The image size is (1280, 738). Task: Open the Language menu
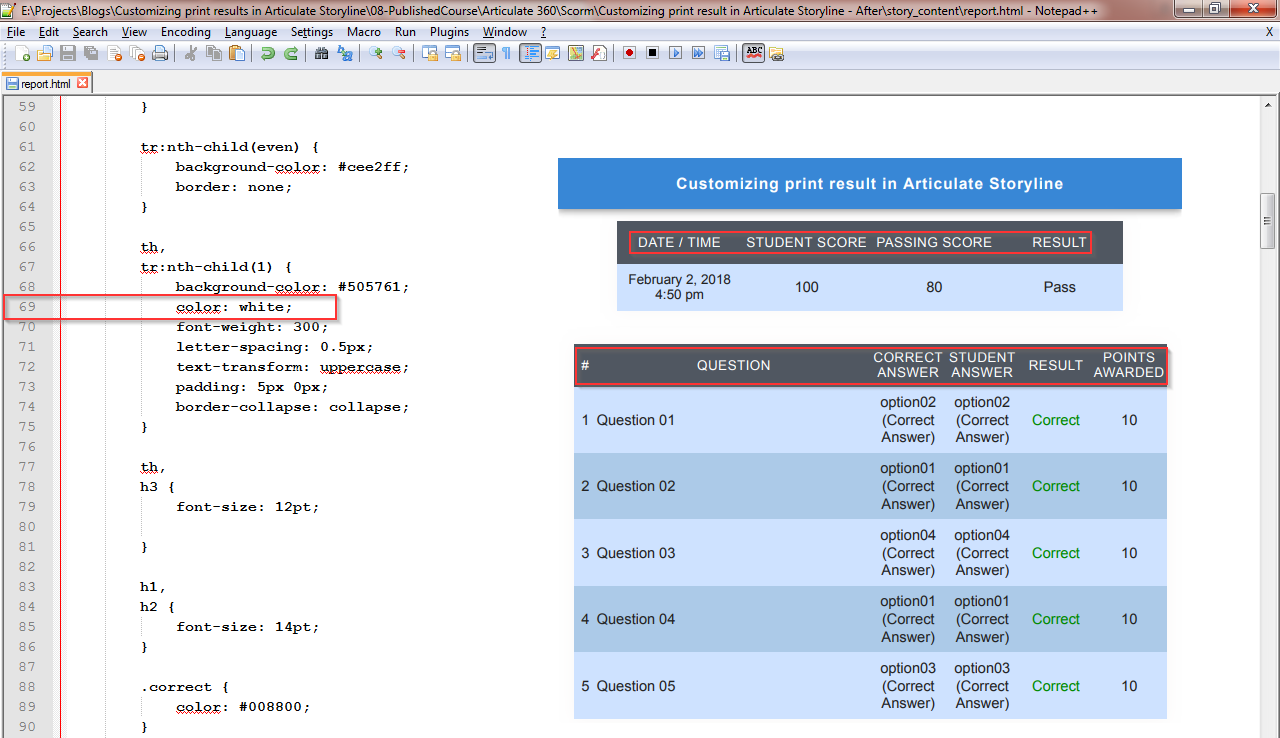point(251,32)
